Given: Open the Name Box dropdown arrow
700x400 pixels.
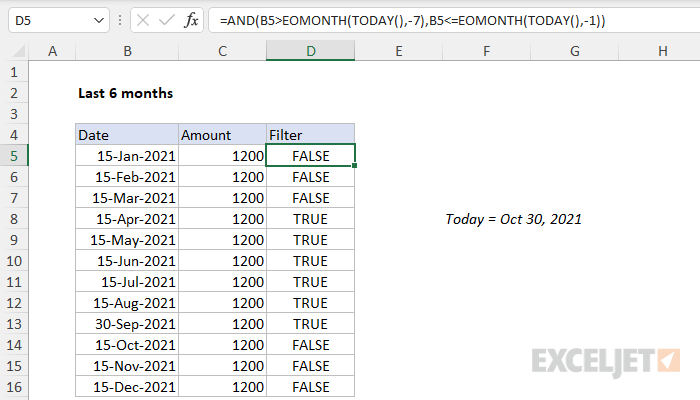Looking at the screenshot, I should click(x=99, y=21).
